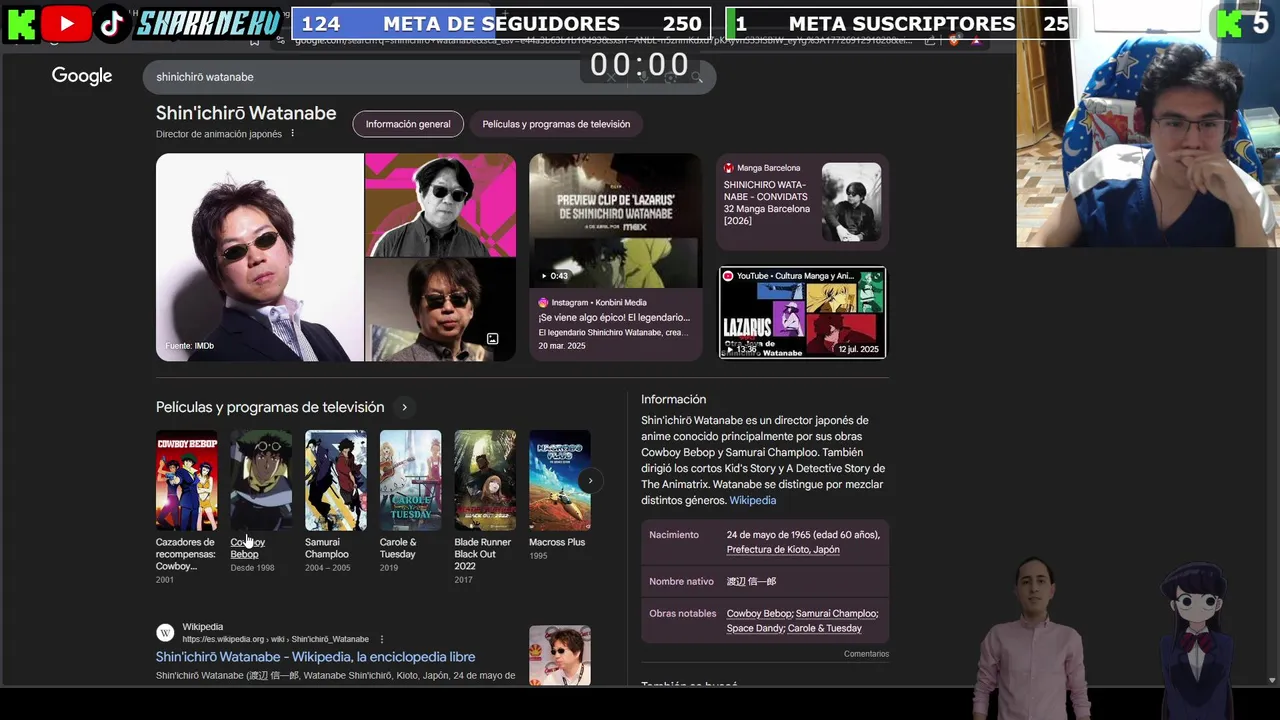Open the Carole & Tuesday link in Obras notables
This screenshot has width=1280, height=720.
[825, 628]
